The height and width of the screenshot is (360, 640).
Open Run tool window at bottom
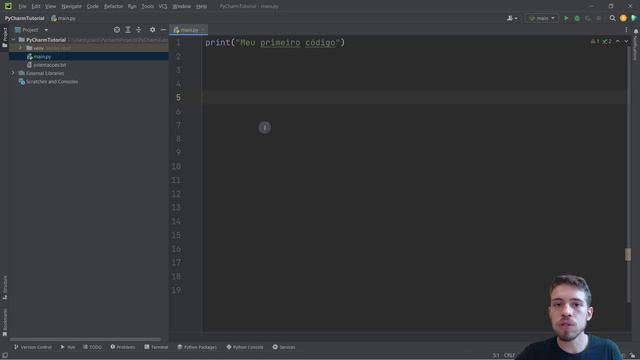68,347
